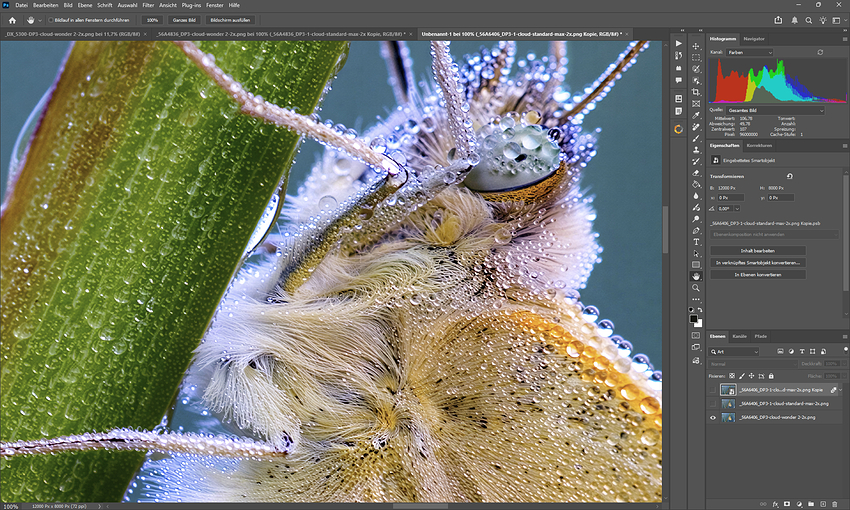This screenshot has width=850, height=510.
Task: Click the Home icon in options bar
Action: [12, 20]
